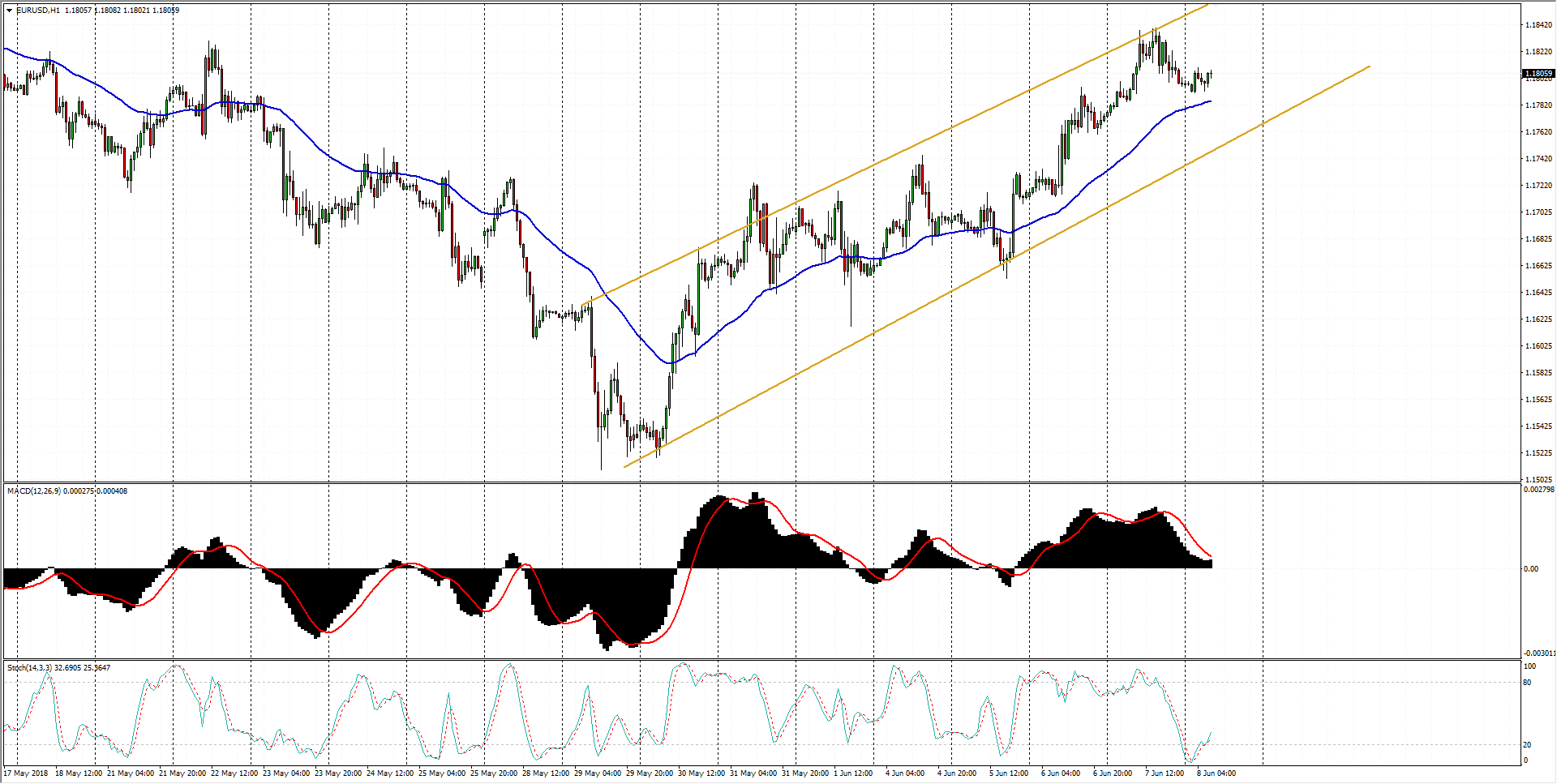This screenshot has height=784, width=1557.
Task: Click the 80 level on Stochastic scale
Action: [x=1527, y=683]
